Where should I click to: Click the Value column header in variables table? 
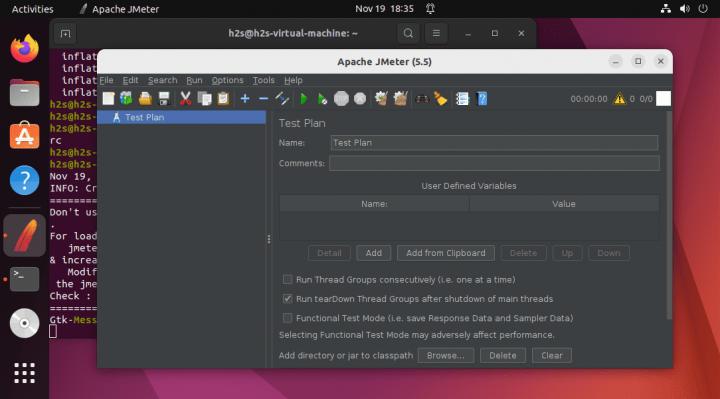[x=564, y=204]
